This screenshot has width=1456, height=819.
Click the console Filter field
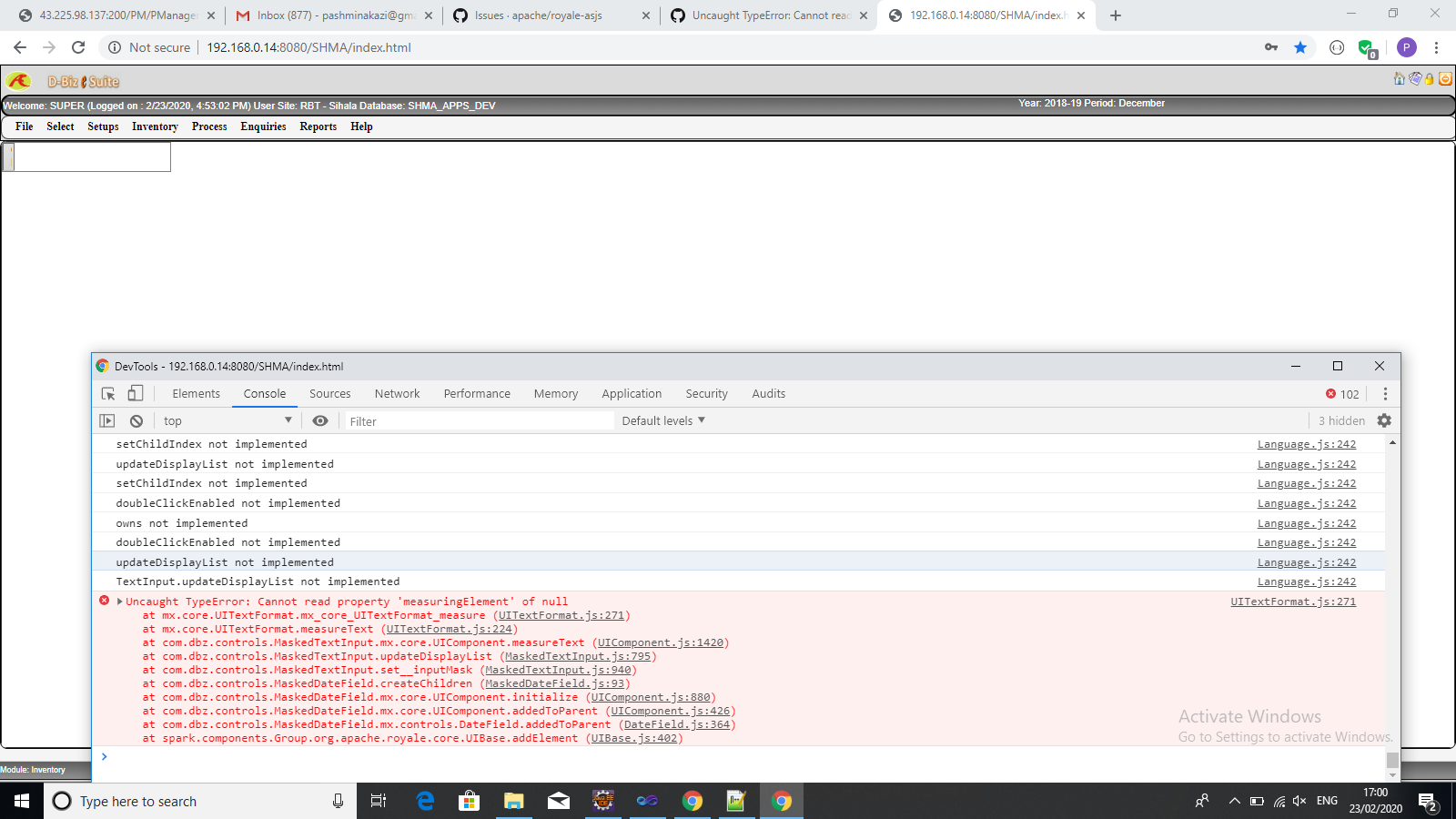tap(479, 421)
